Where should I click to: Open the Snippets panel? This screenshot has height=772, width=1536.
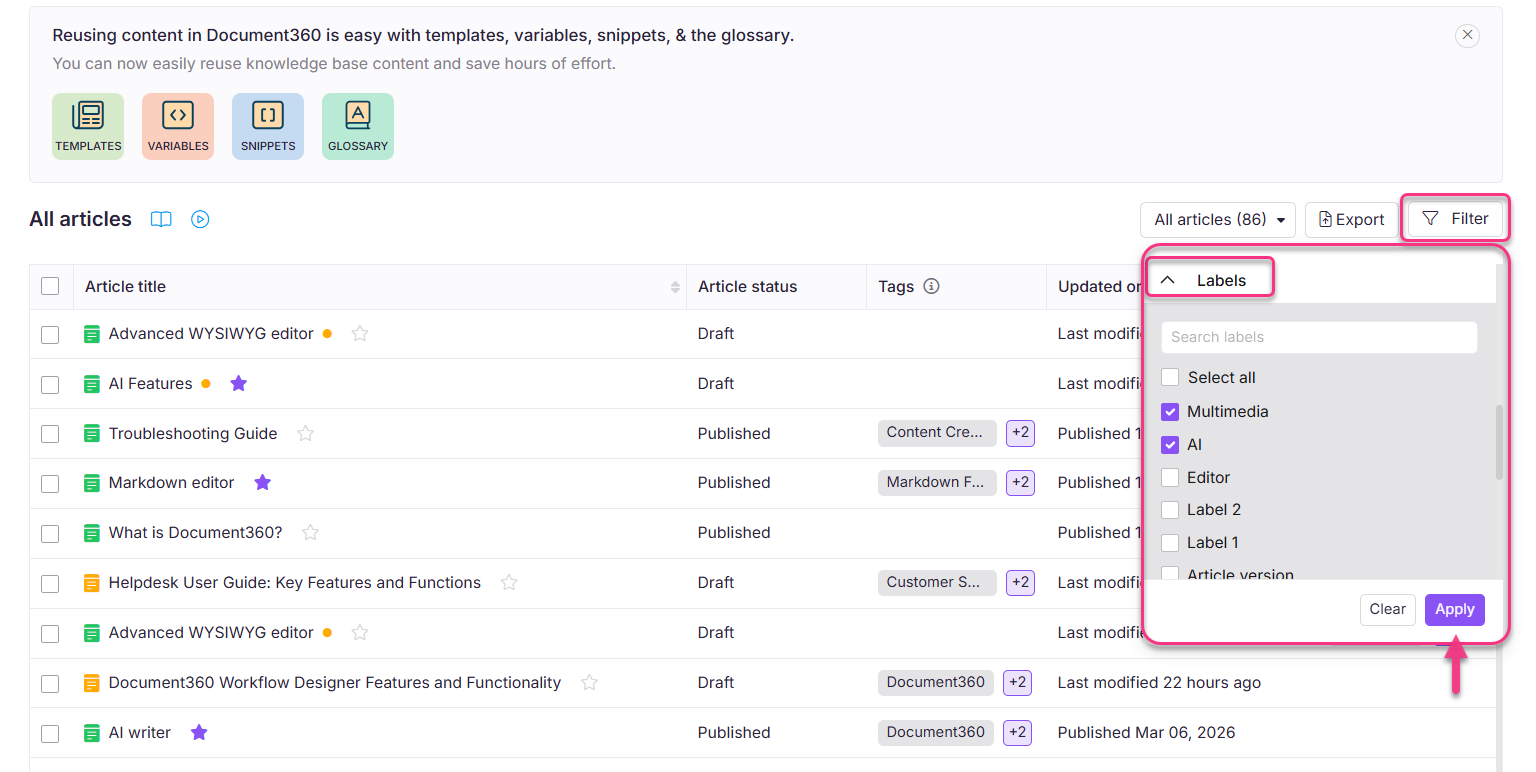tap(267, 125)
